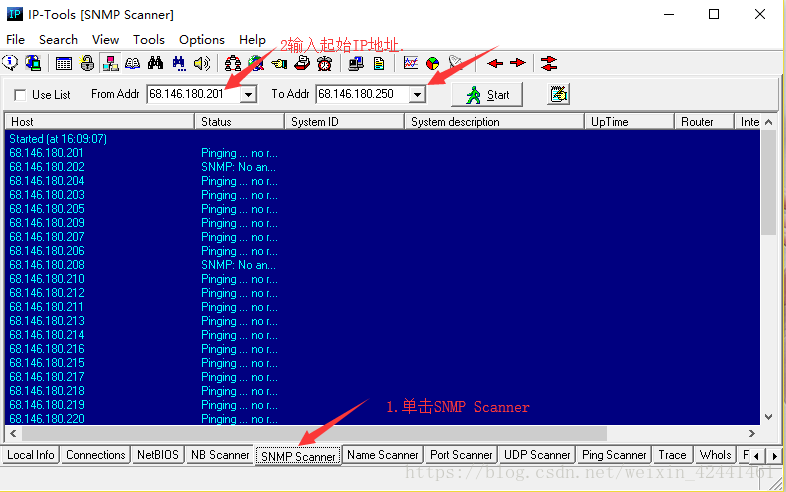Select the highlighted network computers SNMP Scanner icon

click(110, 63)
